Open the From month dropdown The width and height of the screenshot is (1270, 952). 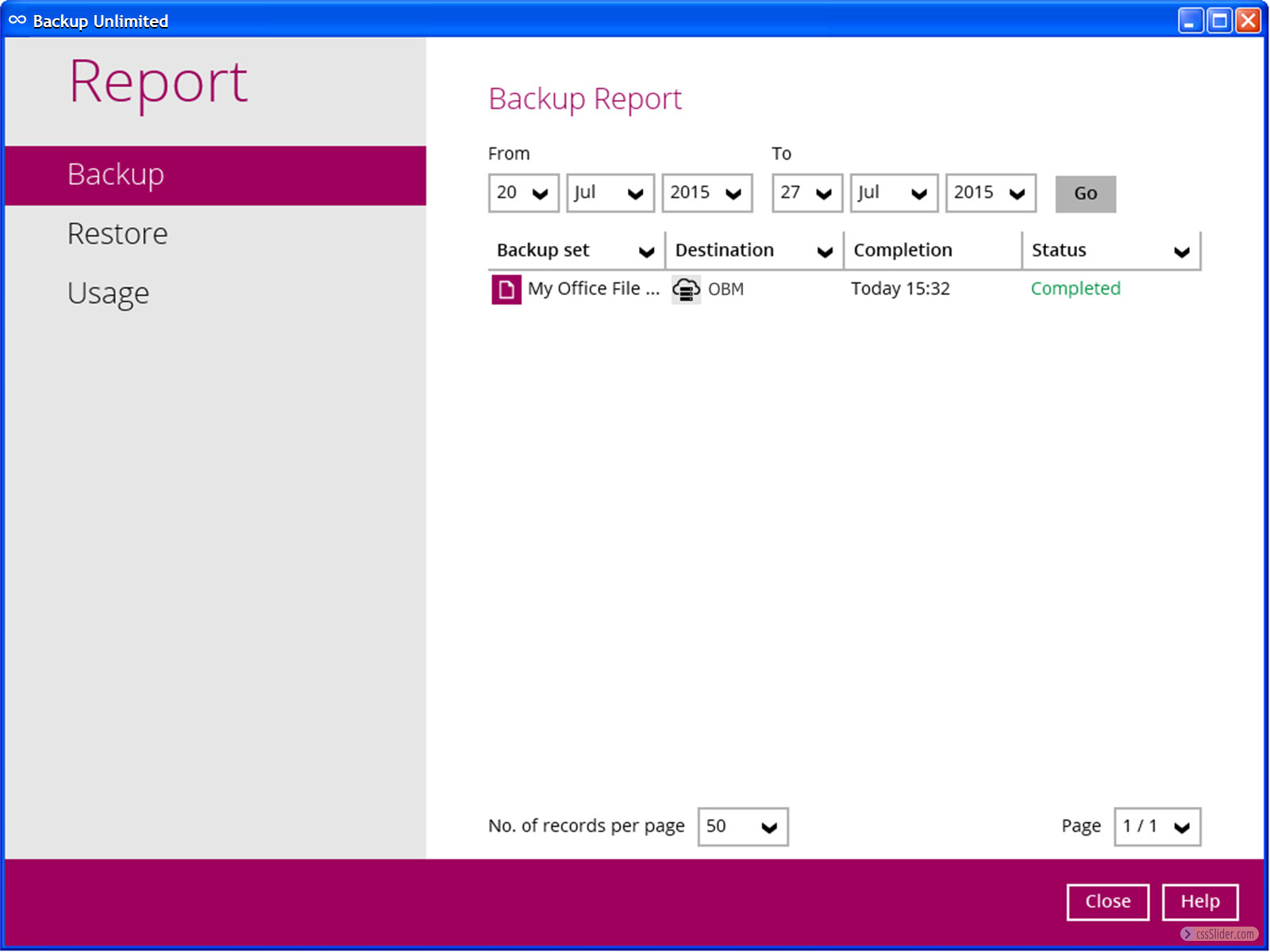point(610,194)
